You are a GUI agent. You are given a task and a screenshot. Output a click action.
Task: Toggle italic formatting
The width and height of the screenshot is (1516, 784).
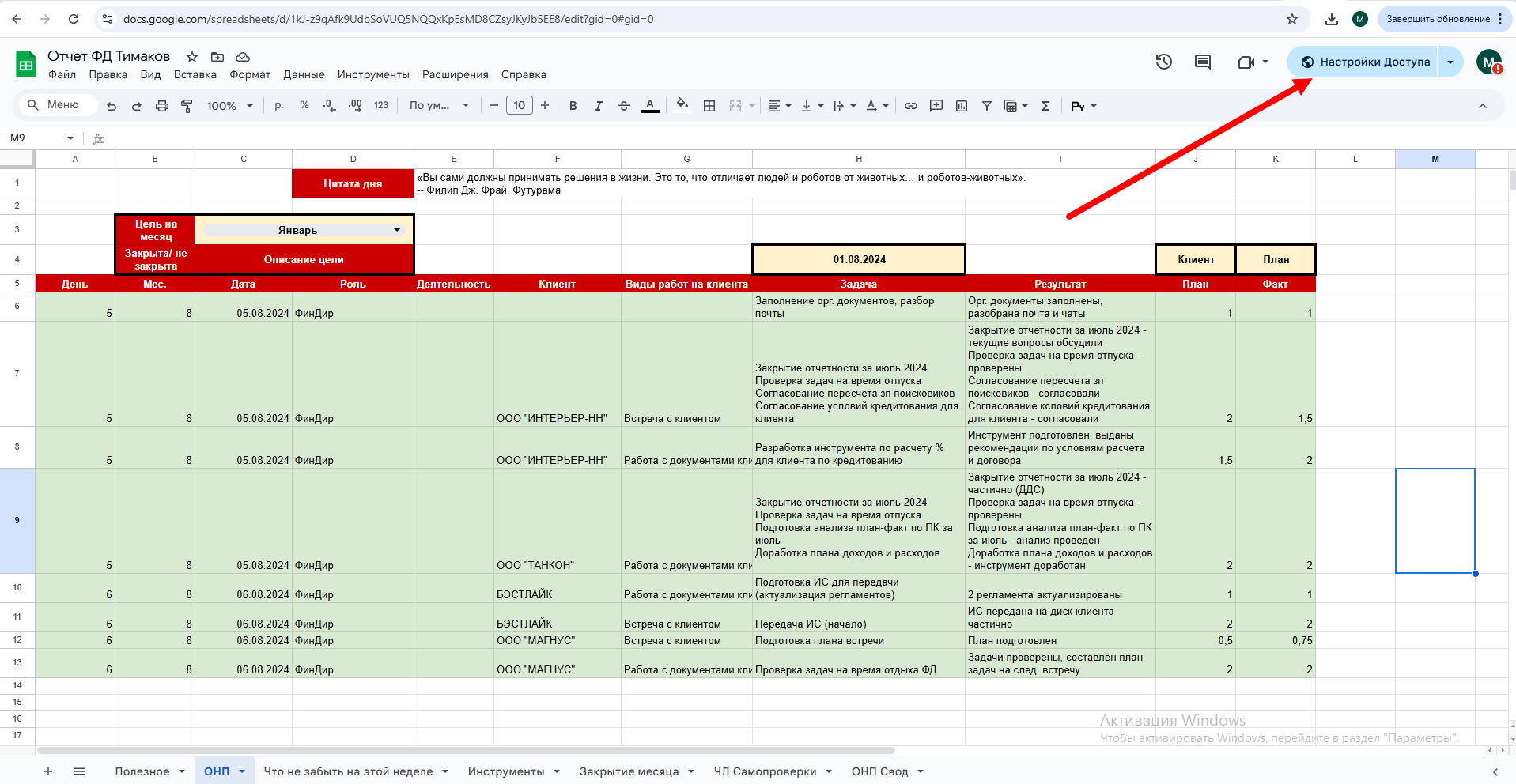pos(599,106)
